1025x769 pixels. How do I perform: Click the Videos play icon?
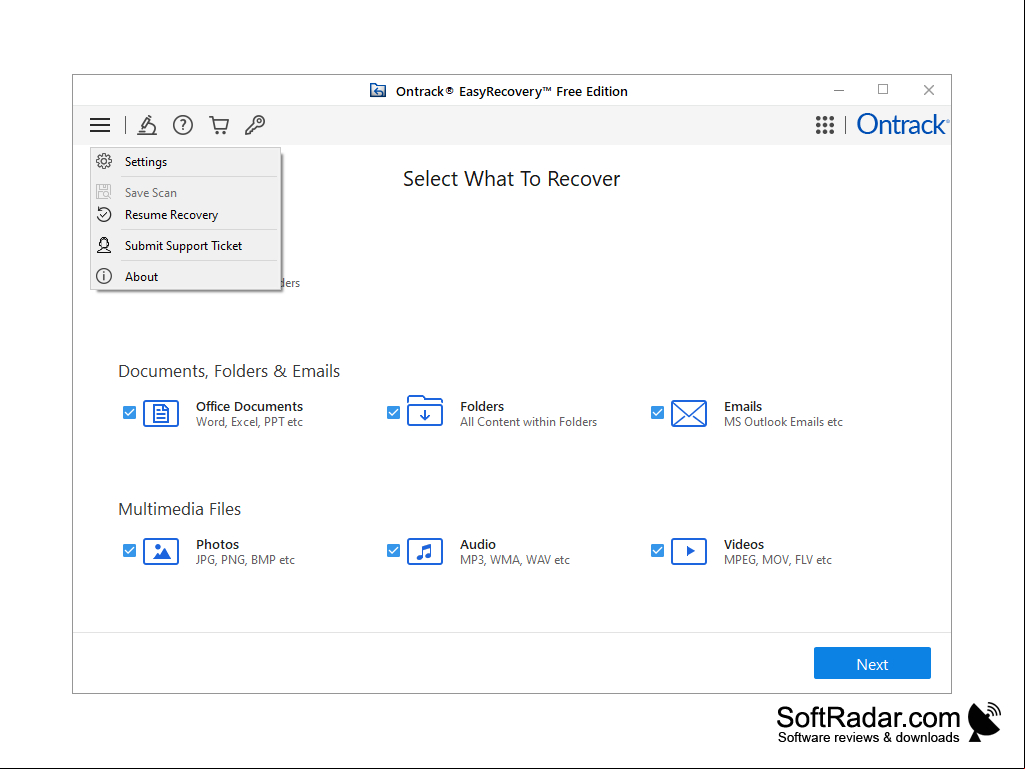[689, 551]
